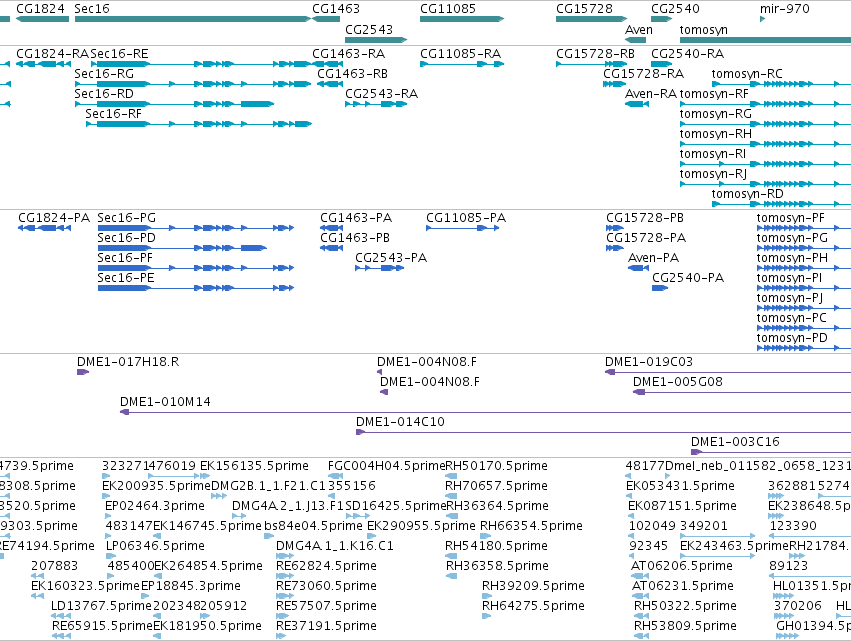Click EST RH53809.5prime
Viewport: 851px width, 641px height.
click(x=685, y=627)
